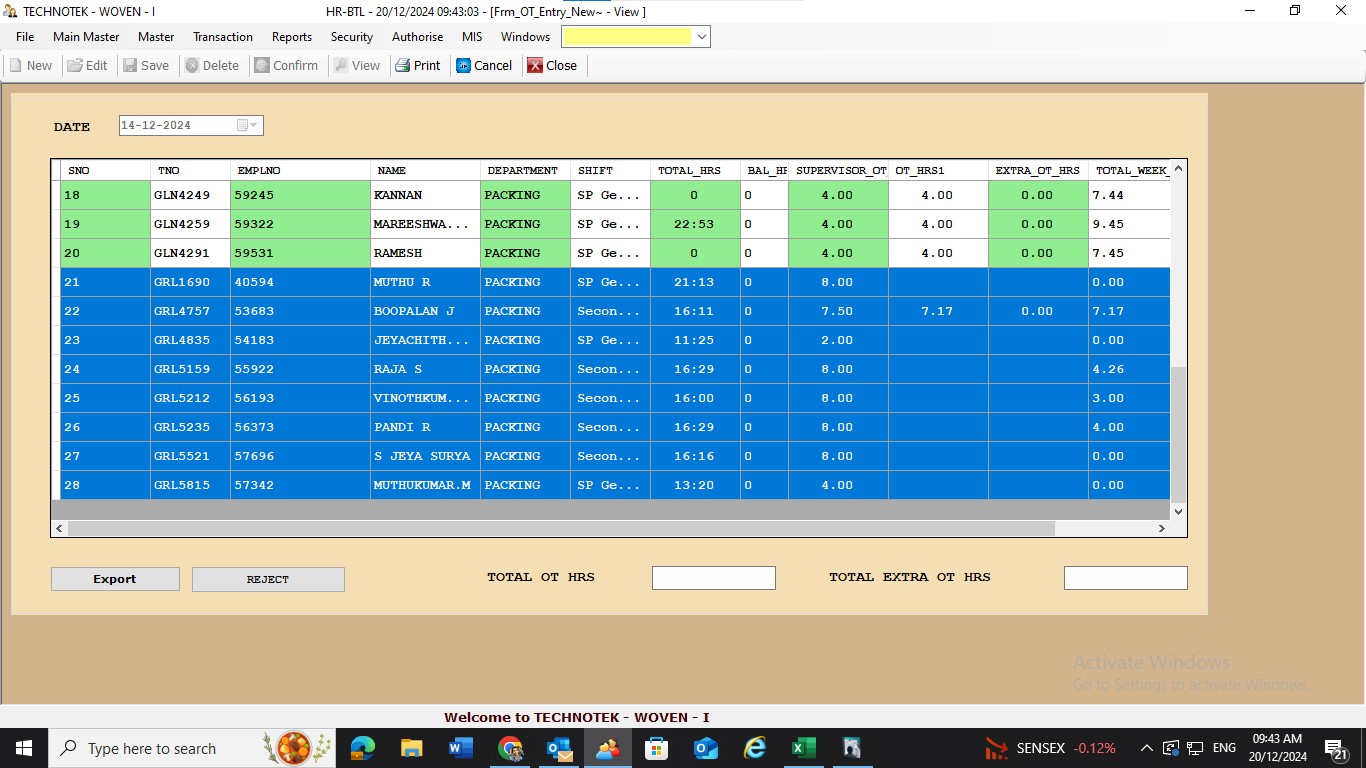Viewport: 1366px width, 768px height.
Task: Show hidden system tray icons chevron
Action: tap(1147, 748)
